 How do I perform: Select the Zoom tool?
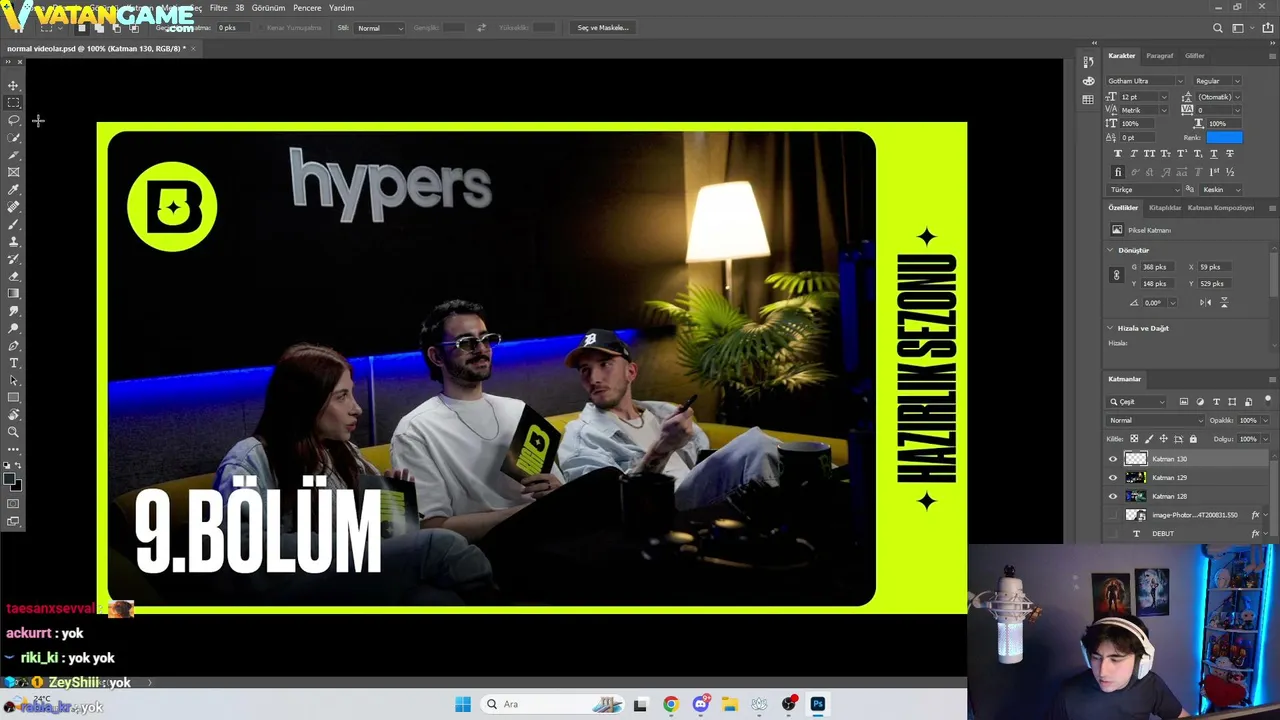click(13, 432)
